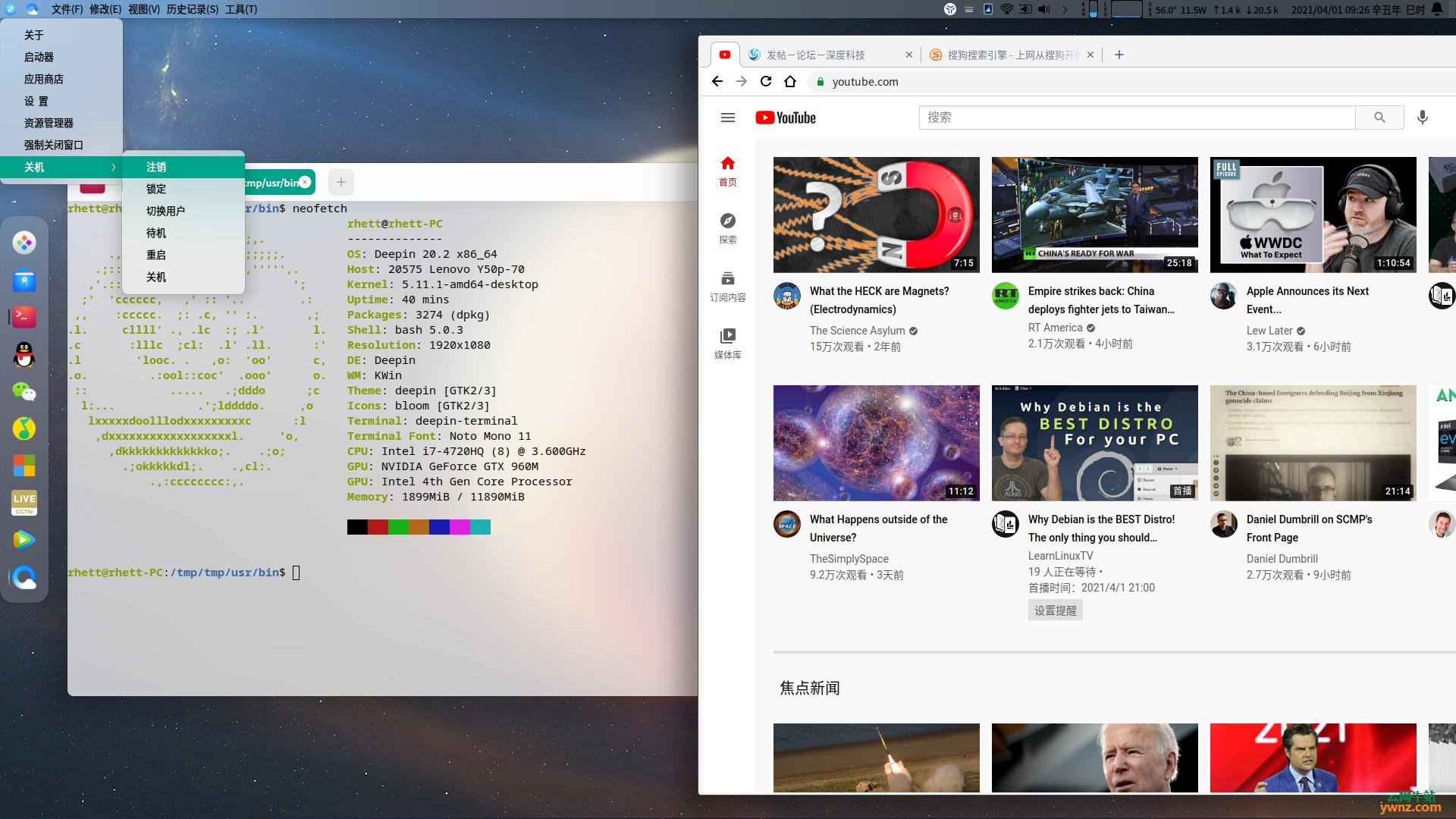This screenshot has width=1456, height=819.
Task: Click the volume icon in status bar
Action: tap(1046, 9)
